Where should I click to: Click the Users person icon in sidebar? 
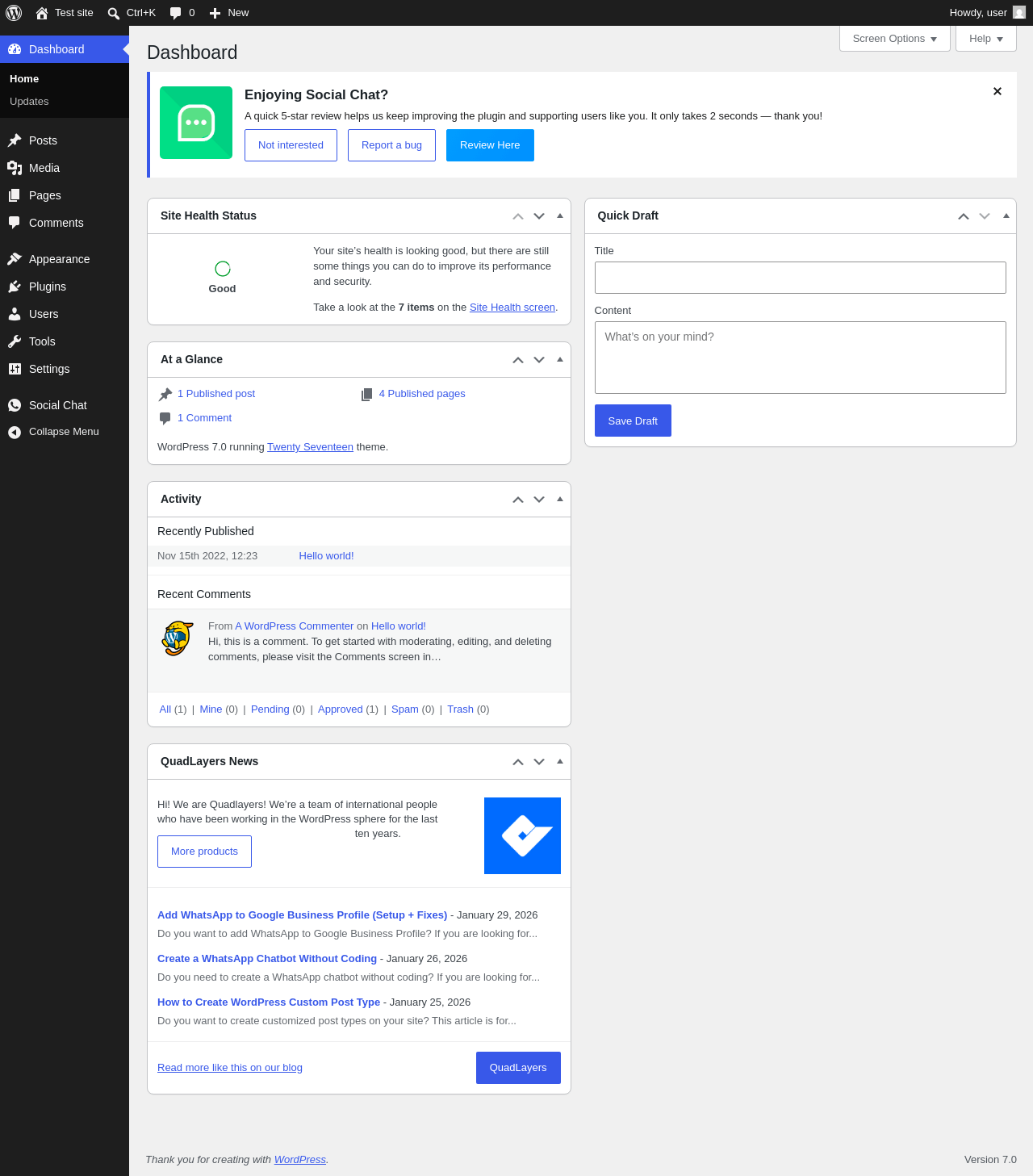coord(15,314)
